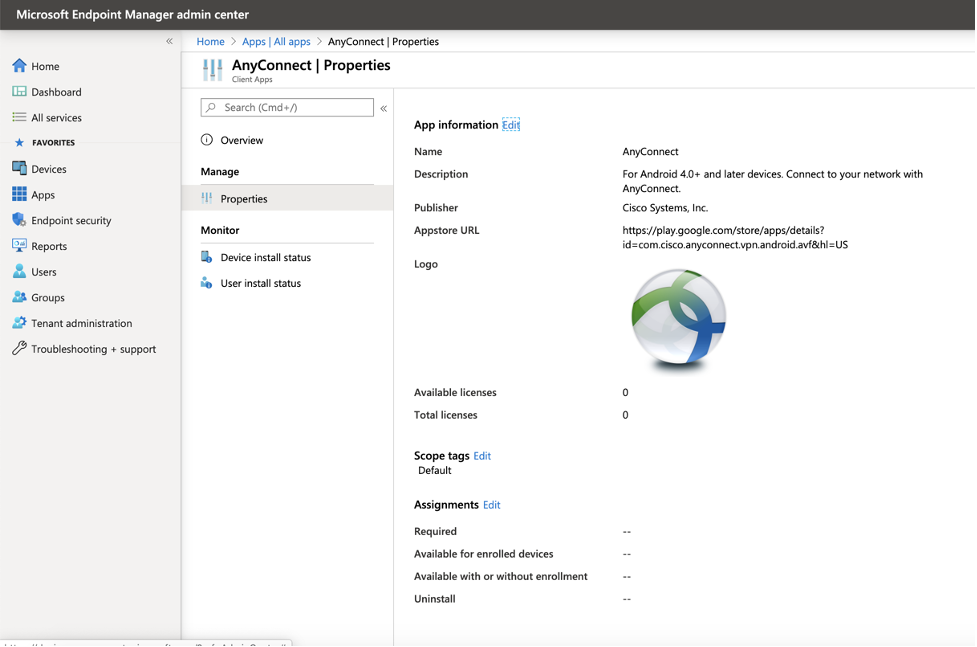This screenshot has height=647, width=977.
Task: Click the Available licenses label
Action: 455,392
